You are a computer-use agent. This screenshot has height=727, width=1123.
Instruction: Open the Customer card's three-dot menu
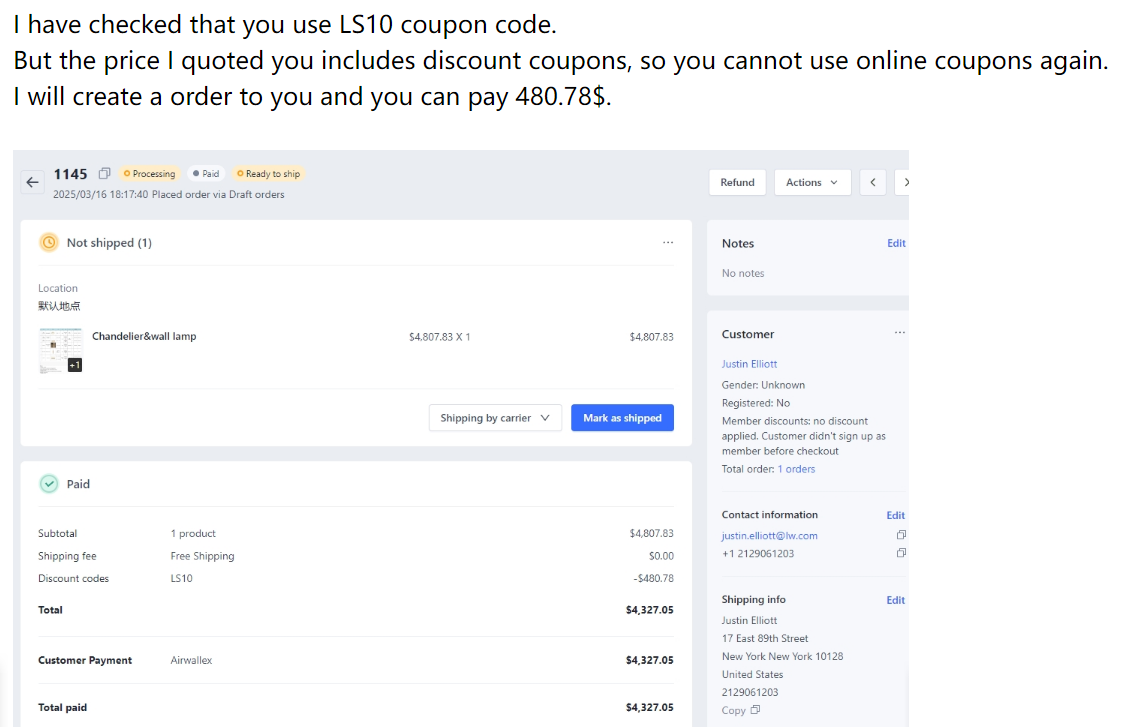[900, 333]
